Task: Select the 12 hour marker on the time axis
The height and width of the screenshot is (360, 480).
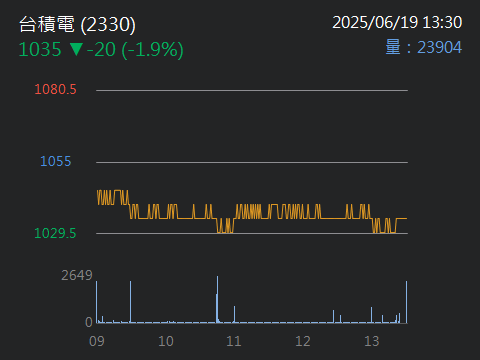Action: point(303,341)
